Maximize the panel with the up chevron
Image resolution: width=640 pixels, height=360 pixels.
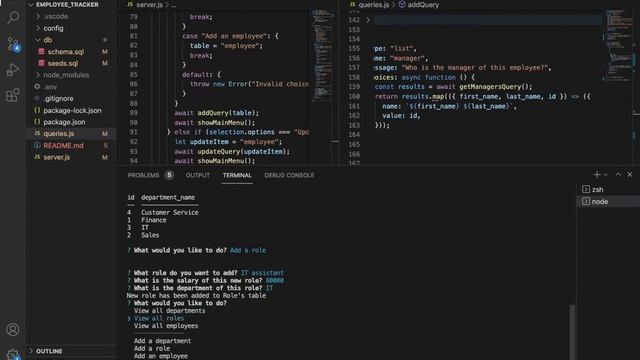[x=618, y=174]
